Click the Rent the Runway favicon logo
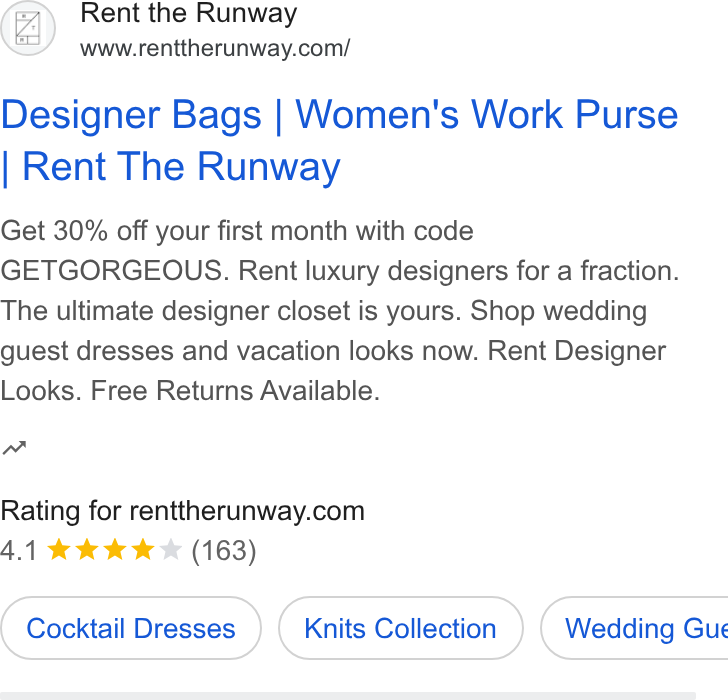Image resolution: width=728 pixels, height=700 pixels. coord(28,28)
